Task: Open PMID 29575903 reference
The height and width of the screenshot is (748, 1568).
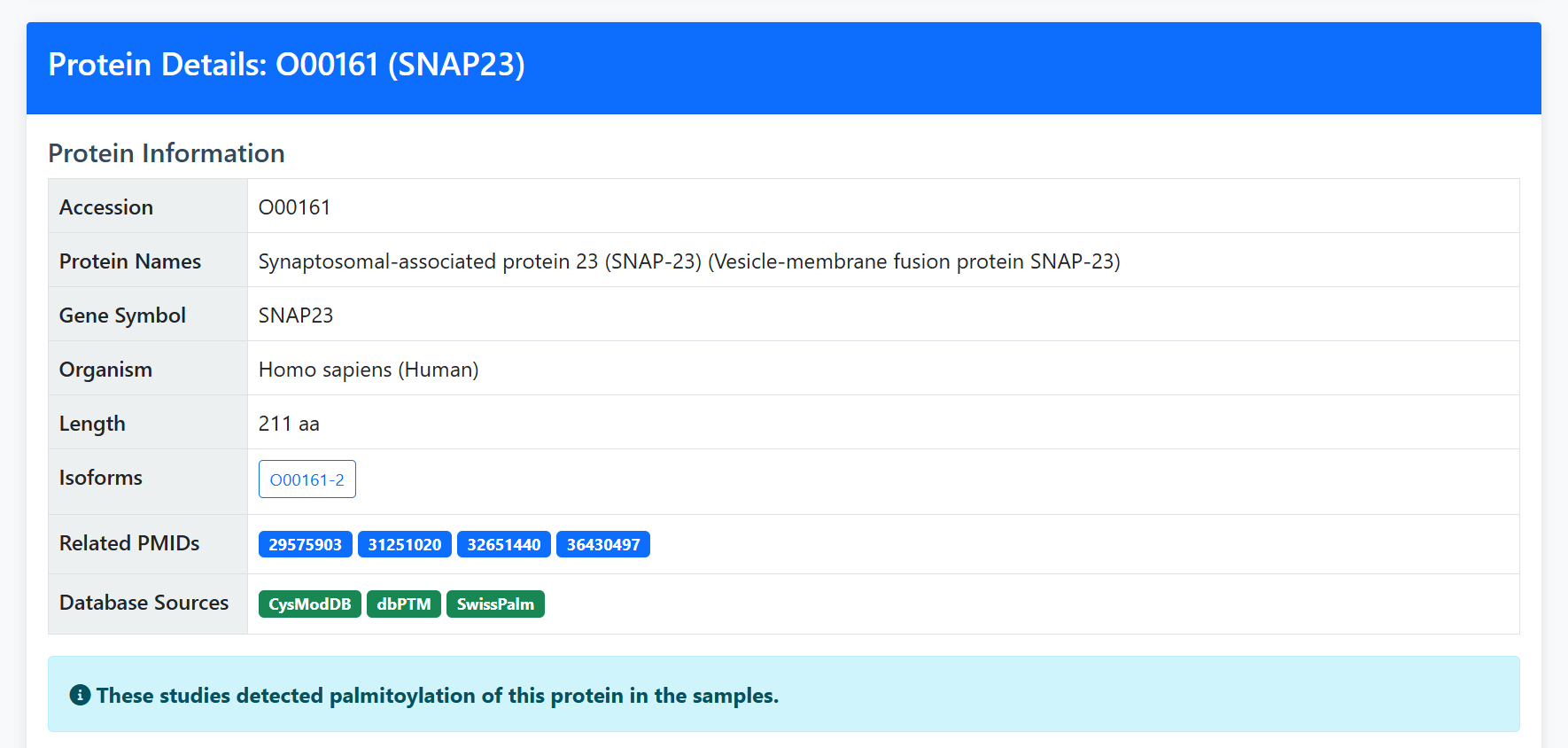Action: [x=306, y=544]
